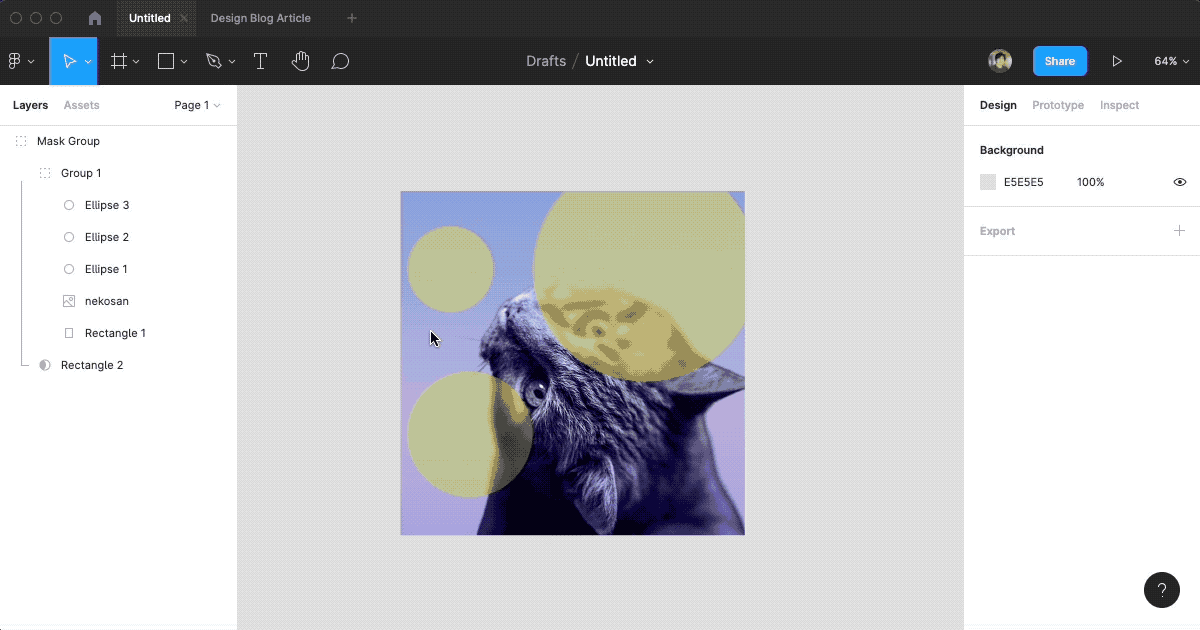Open the Page 1 pages dropdown
This screenshot has height=630, width=1200.
tap(197, 105)
